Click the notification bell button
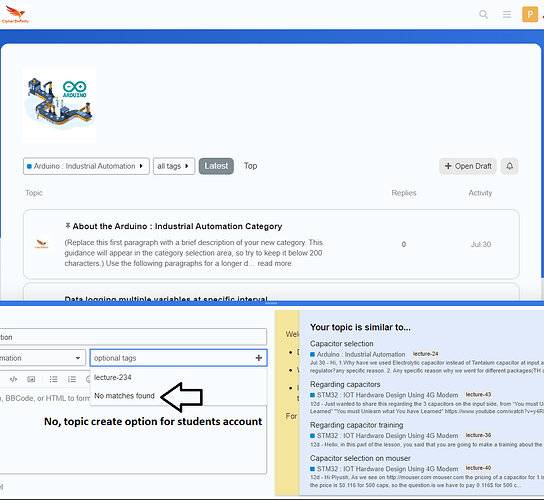This screenshot has height=500, width=544. [x=509, y=166]
